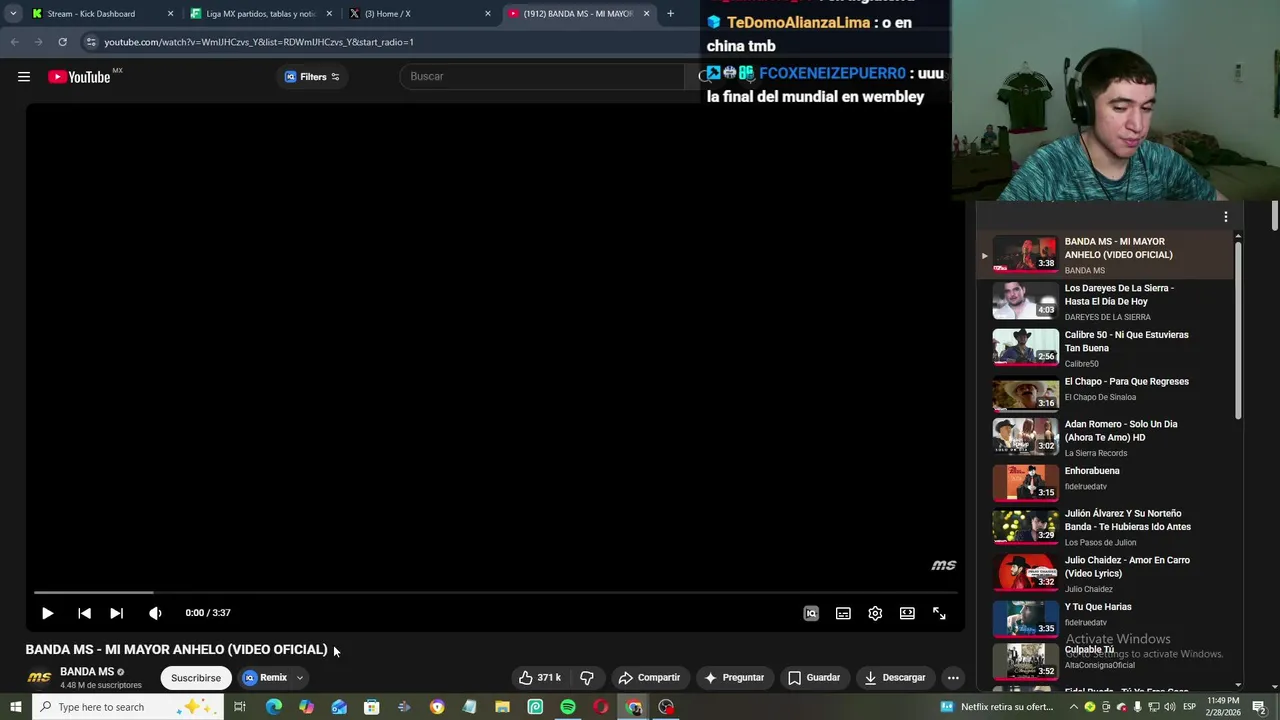Select Adan Romero Solo Un Dia video

(1104, 438)
